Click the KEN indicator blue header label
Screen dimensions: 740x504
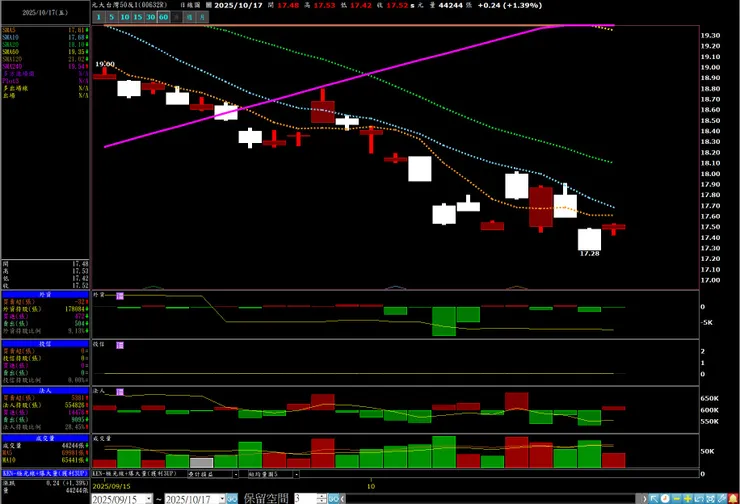[45, 473]
